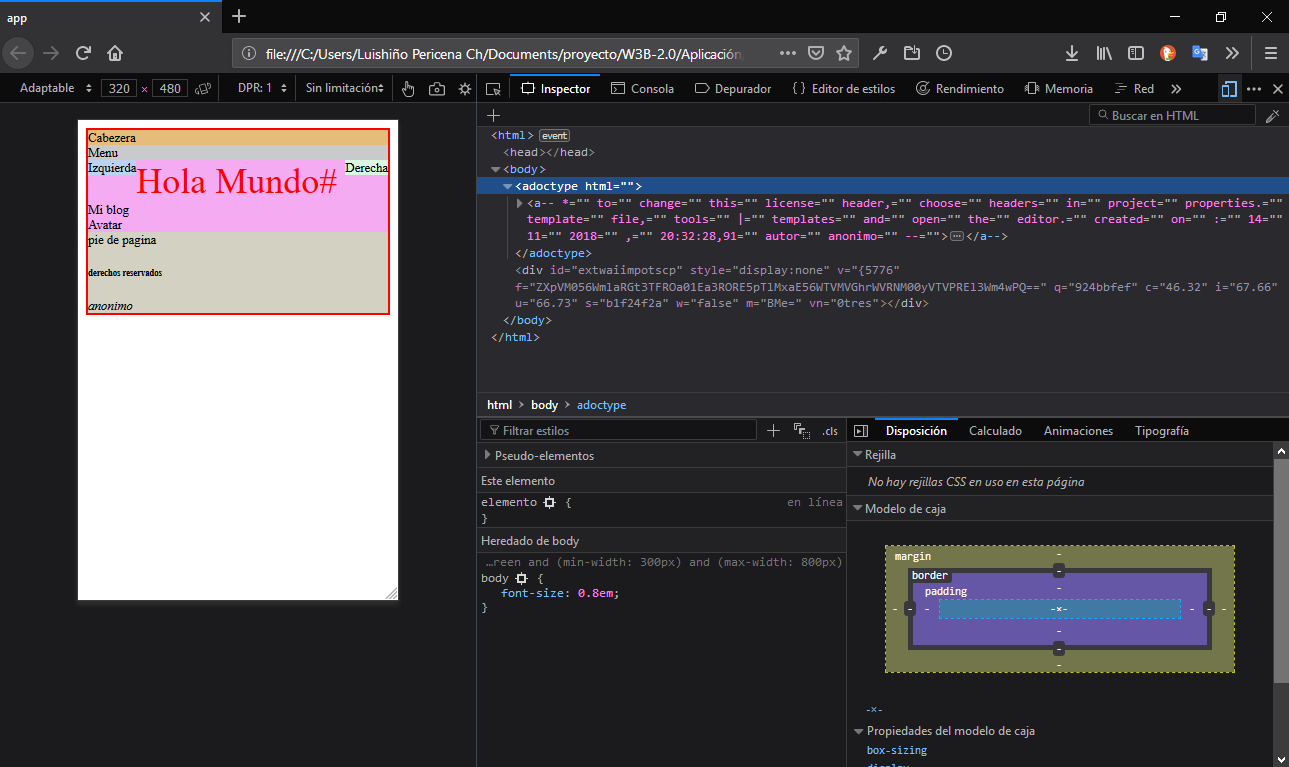Take a screenshot with the camera icon
Screen dimensions: 1289x767
point(436,88)
